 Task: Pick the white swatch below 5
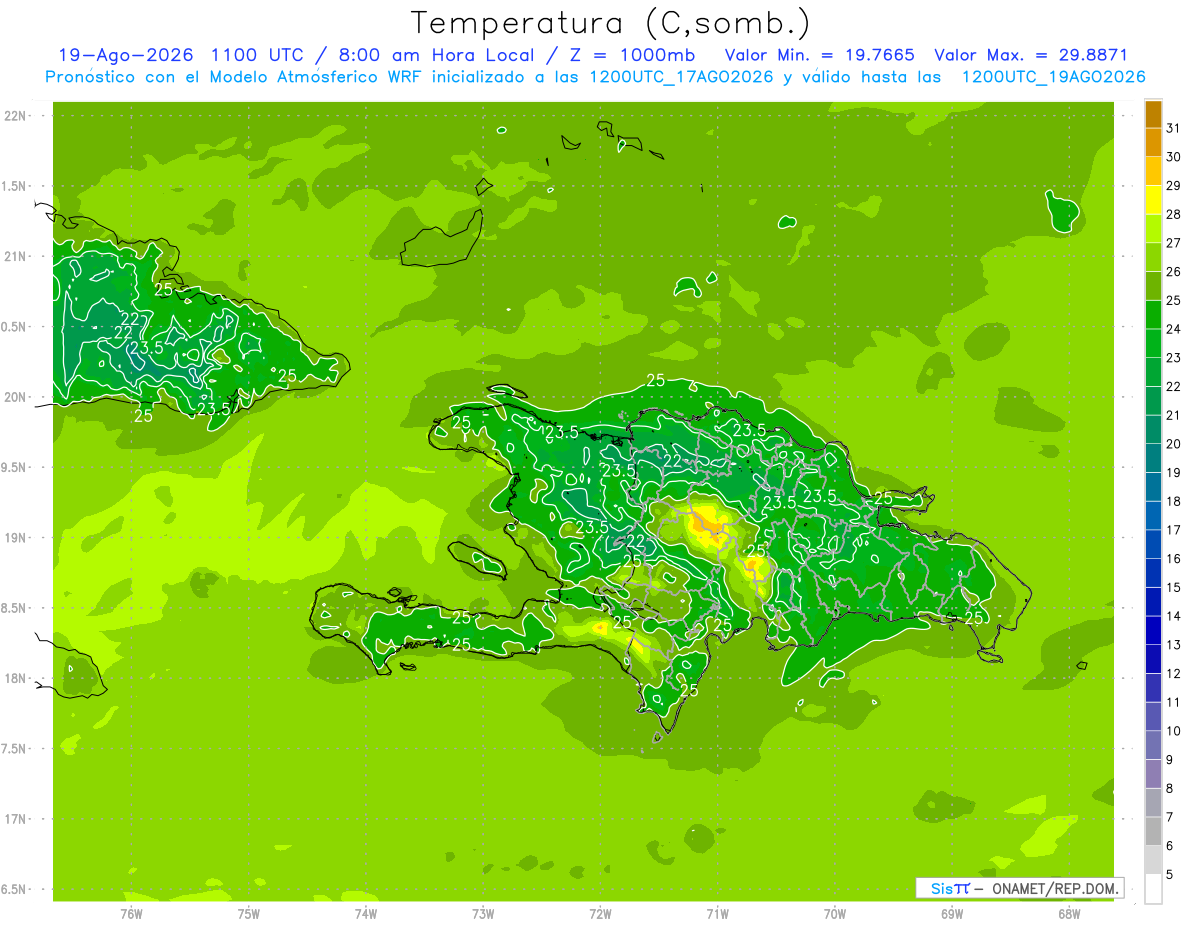(x=1153, y=889)
